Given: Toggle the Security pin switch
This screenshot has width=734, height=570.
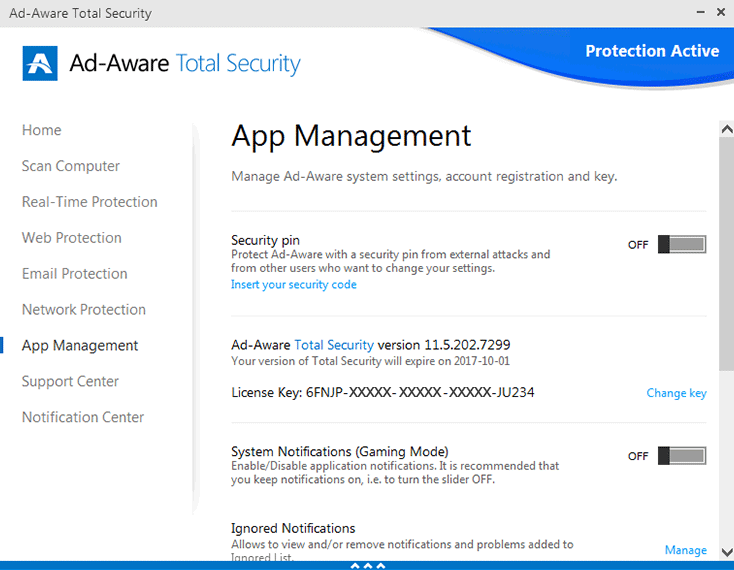Looking at the screenshot, I should pos(681,244).
